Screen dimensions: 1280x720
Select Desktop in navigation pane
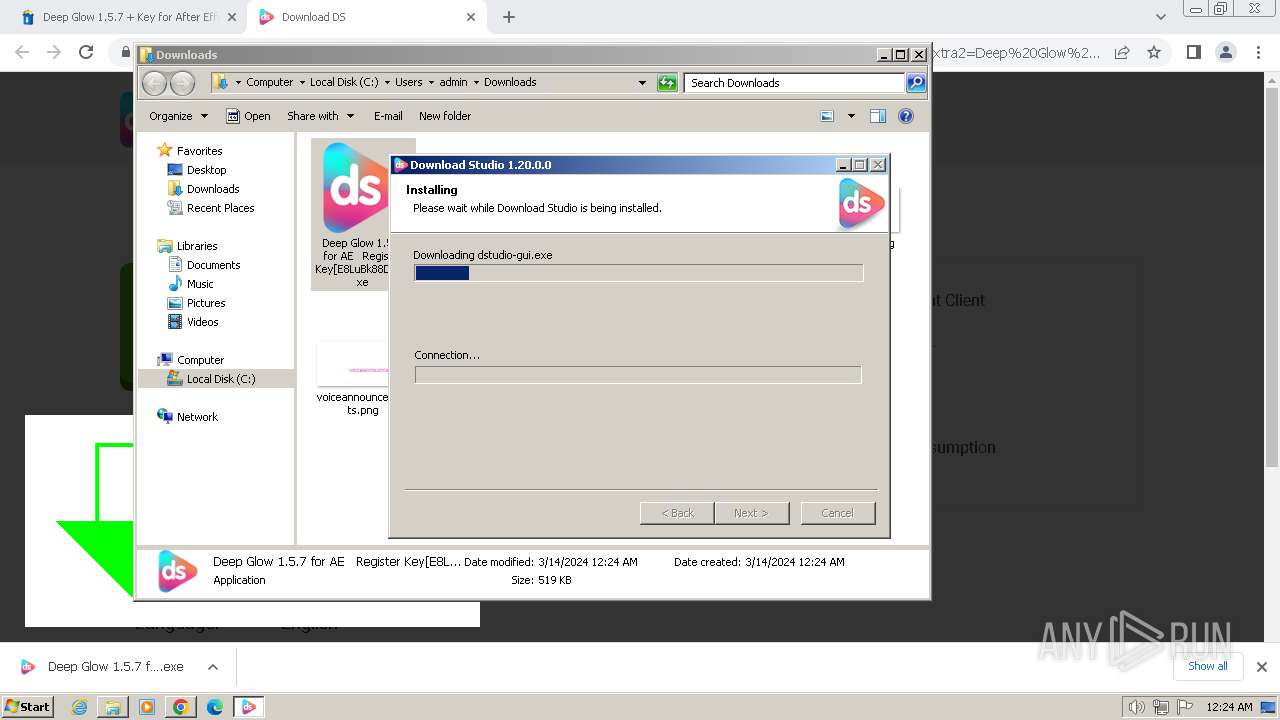click(206, 170)
